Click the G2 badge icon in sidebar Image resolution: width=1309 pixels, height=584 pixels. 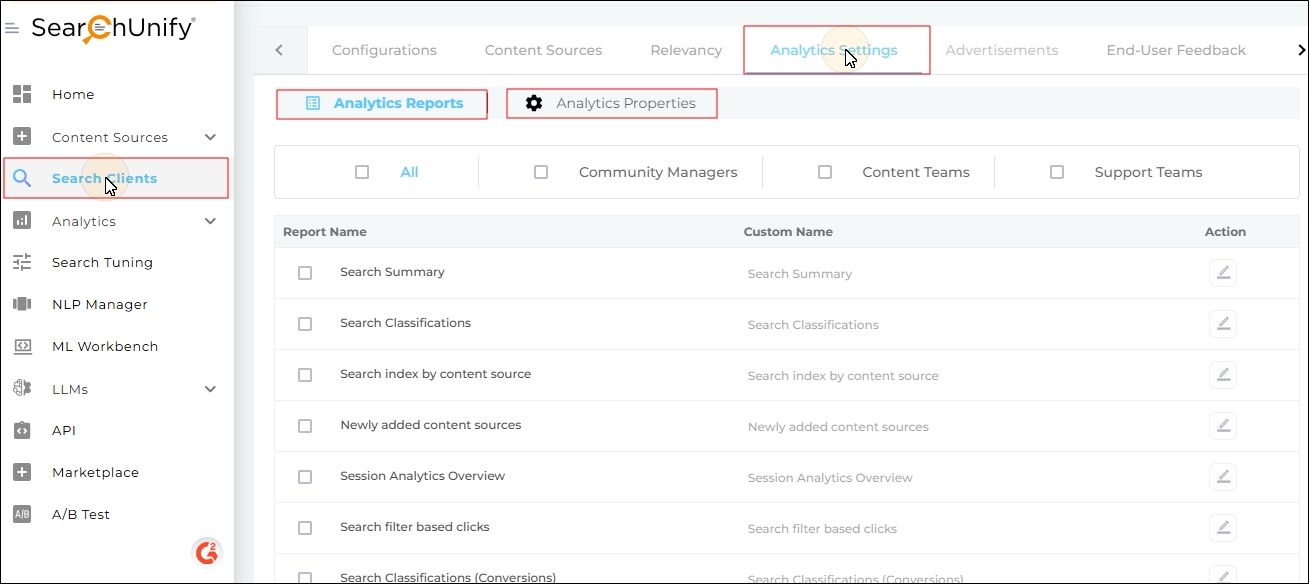tap(207, 551)
